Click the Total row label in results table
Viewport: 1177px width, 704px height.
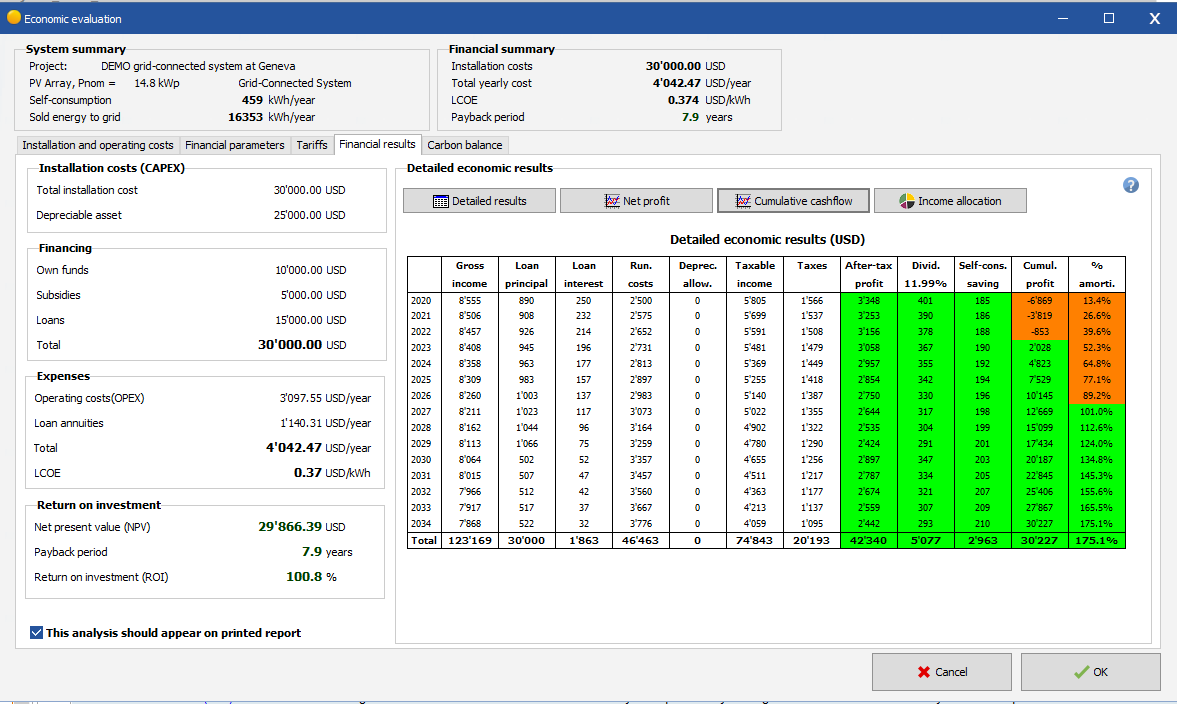[424, 540]
